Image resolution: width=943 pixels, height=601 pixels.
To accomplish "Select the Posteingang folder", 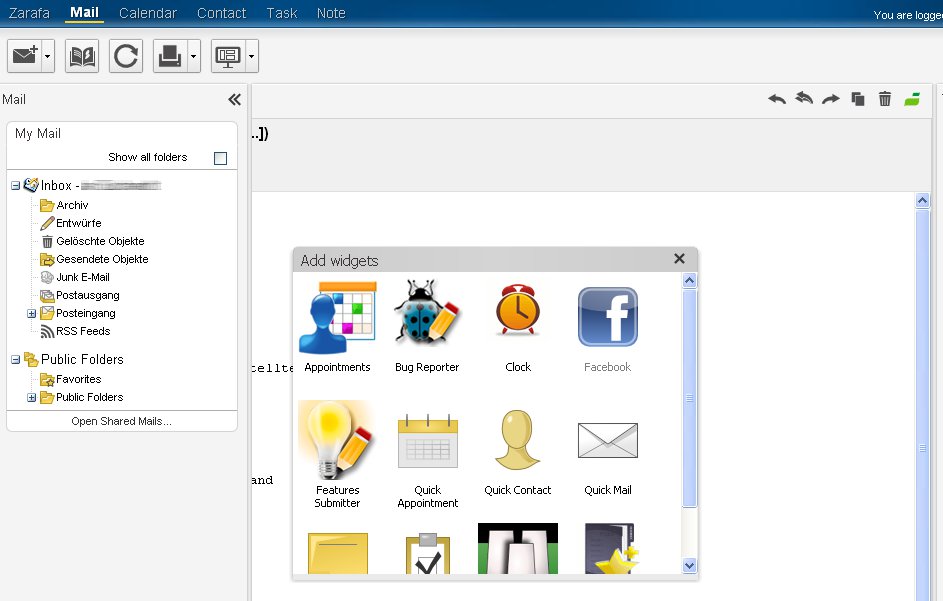I will point(86,313).
